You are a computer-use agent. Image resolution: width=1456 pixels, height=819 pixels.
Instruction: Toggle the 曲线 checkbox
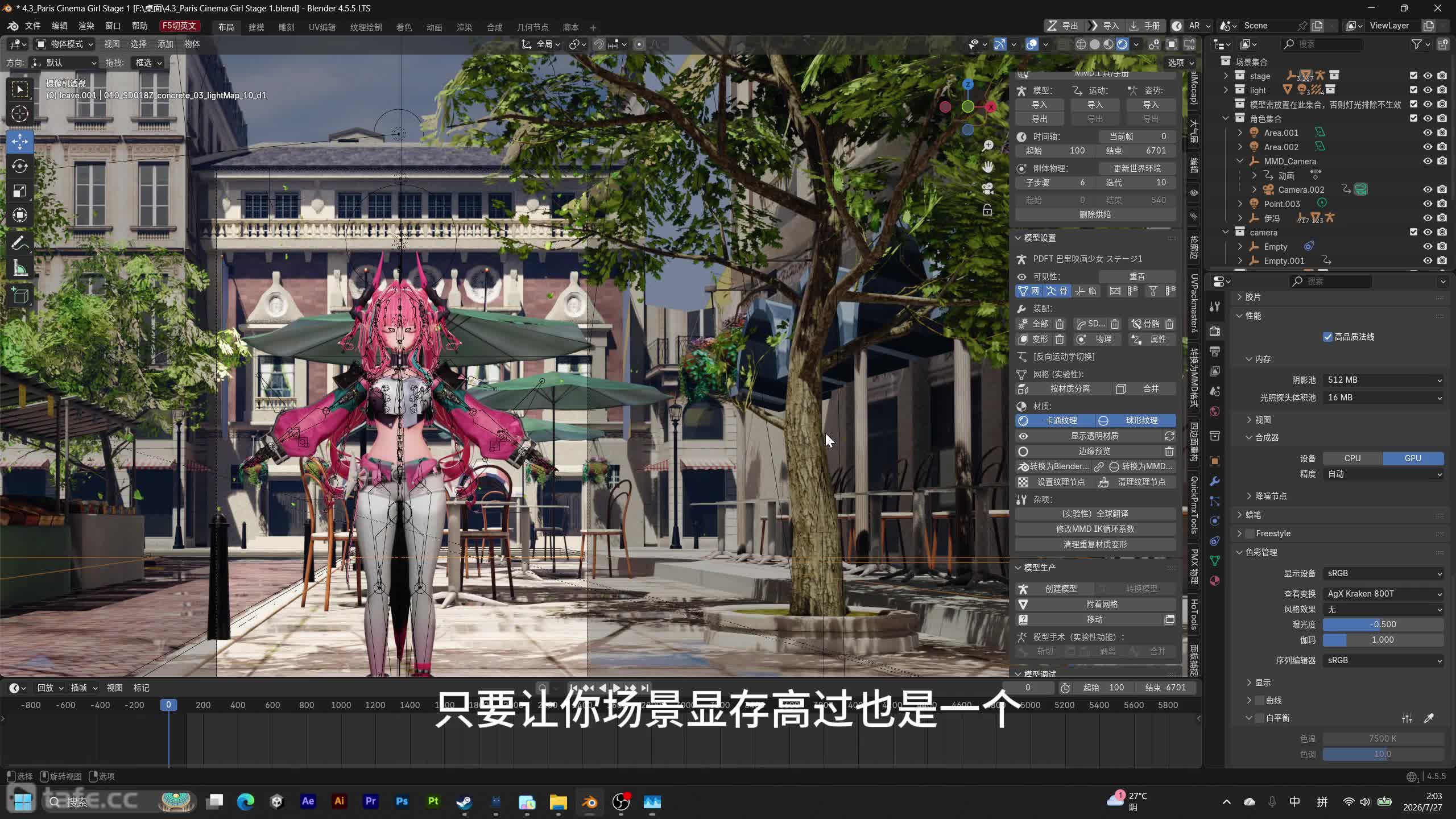pos(1260,700)
